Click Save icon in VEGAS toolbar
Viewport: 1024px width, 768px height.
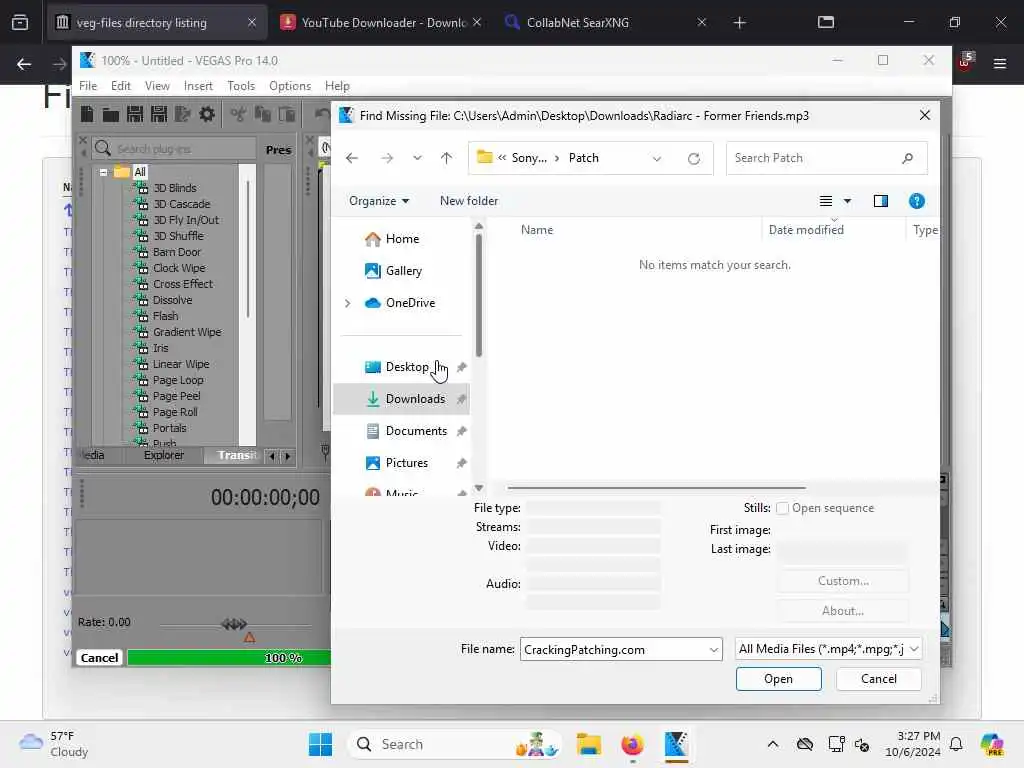[x=135, y=115]
